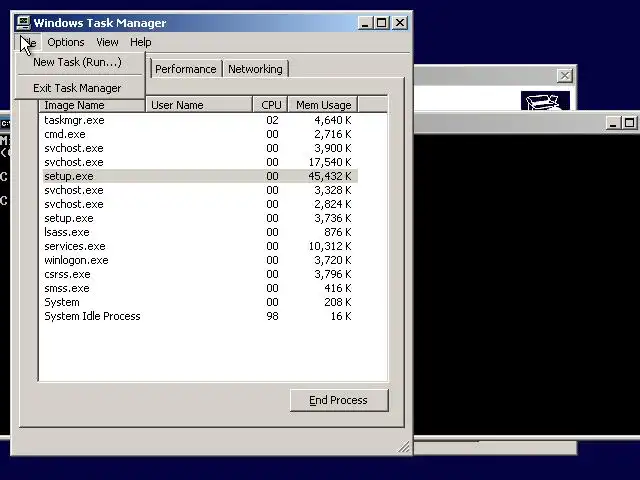Click the End Process button

pos(339,400)
